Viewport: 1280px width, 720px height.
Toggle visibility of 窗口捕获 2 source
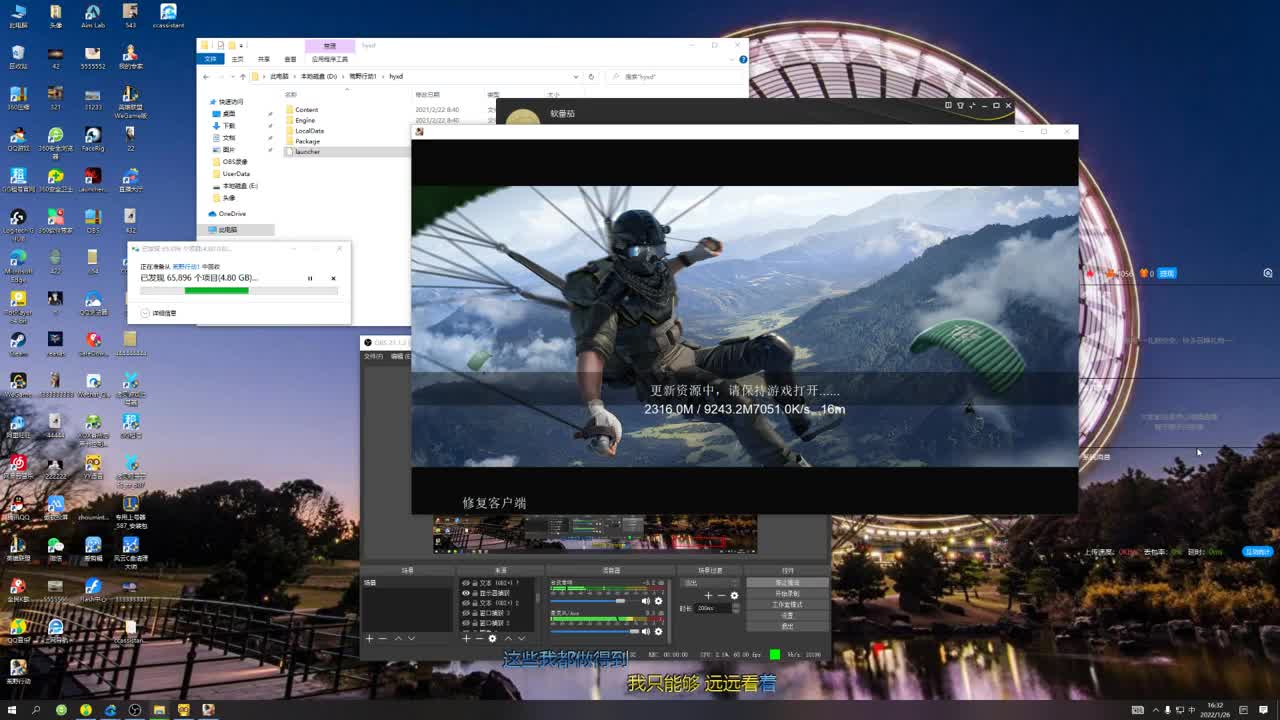pos(466,623)
